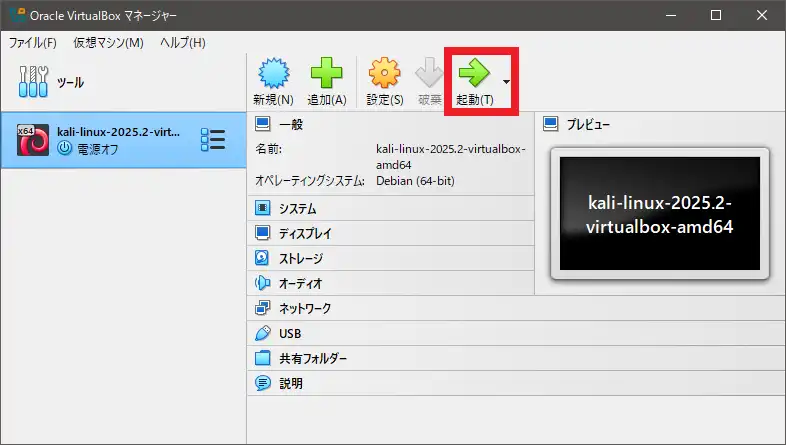
Task: Click the ディスプレイ monitor icon
Action: (263, 233)
